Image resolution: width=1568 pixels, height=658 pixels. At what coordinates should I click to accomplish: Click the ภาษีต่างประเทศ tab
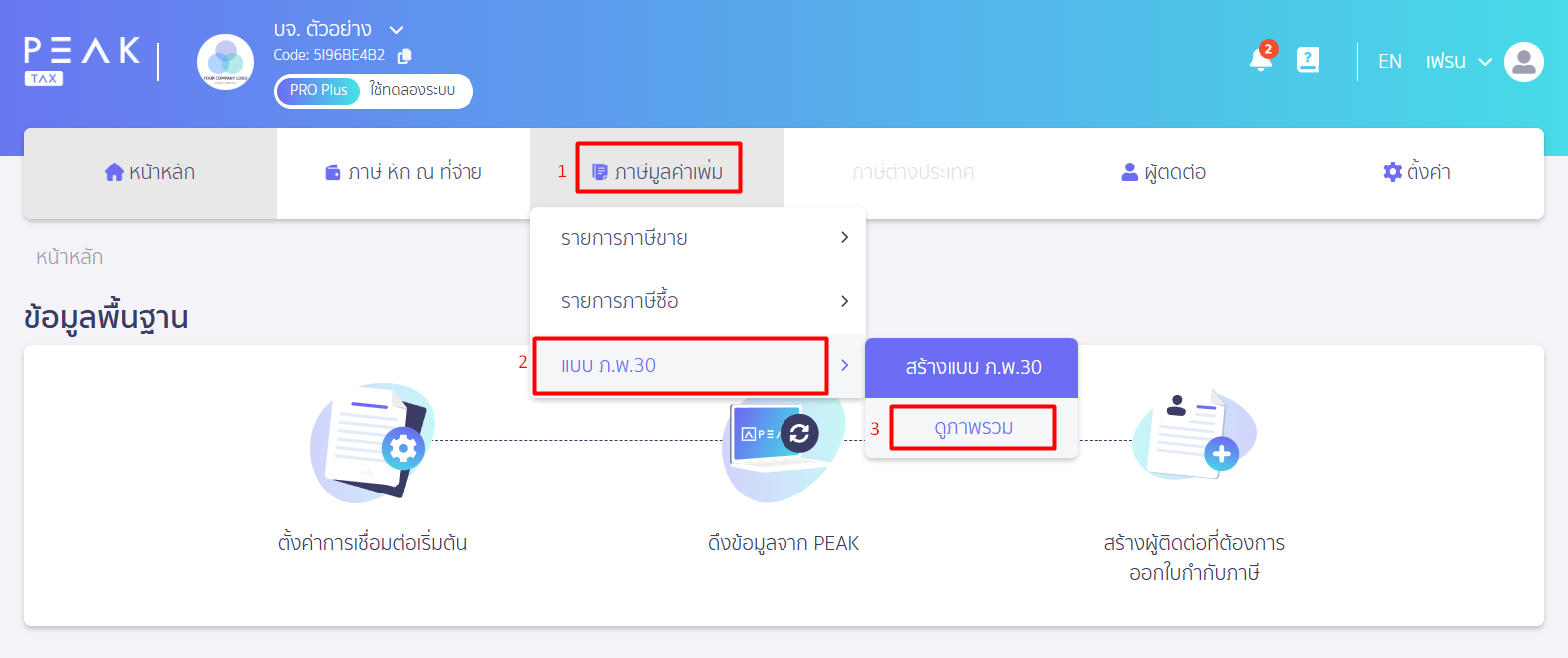912,173
